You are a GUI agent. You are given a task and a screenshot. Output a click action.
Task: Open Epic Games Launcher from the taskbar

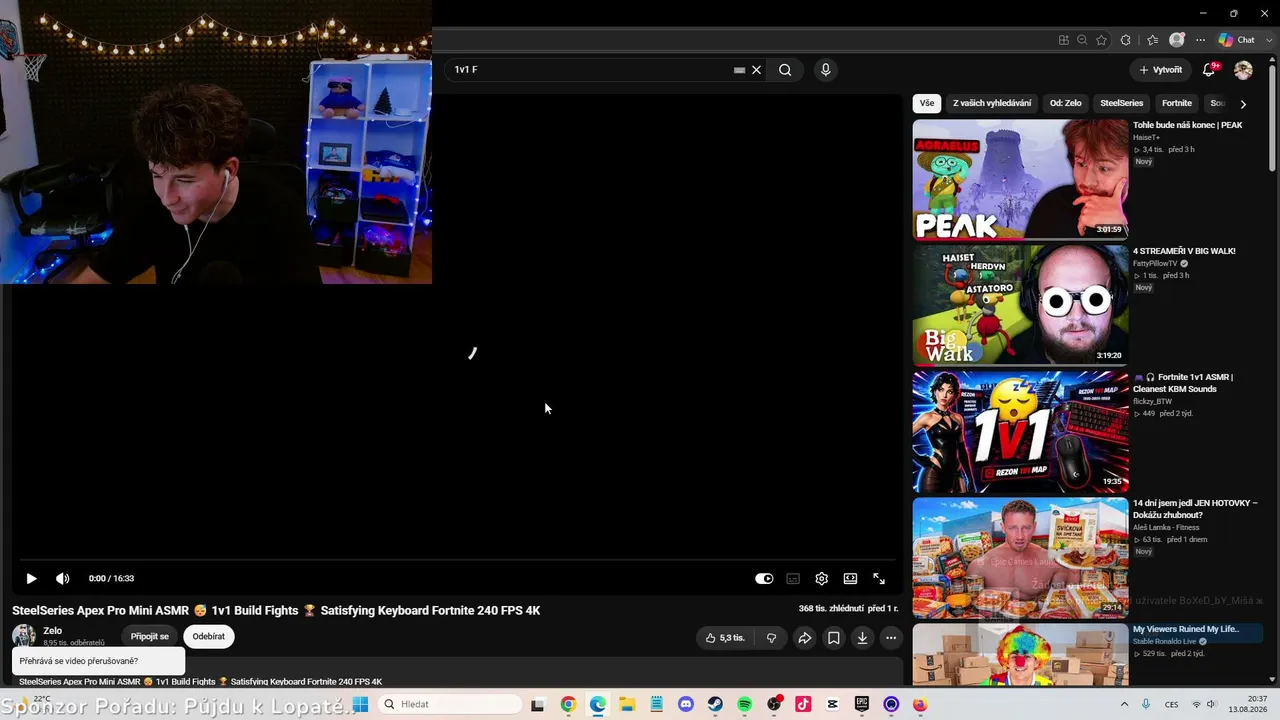862,704
